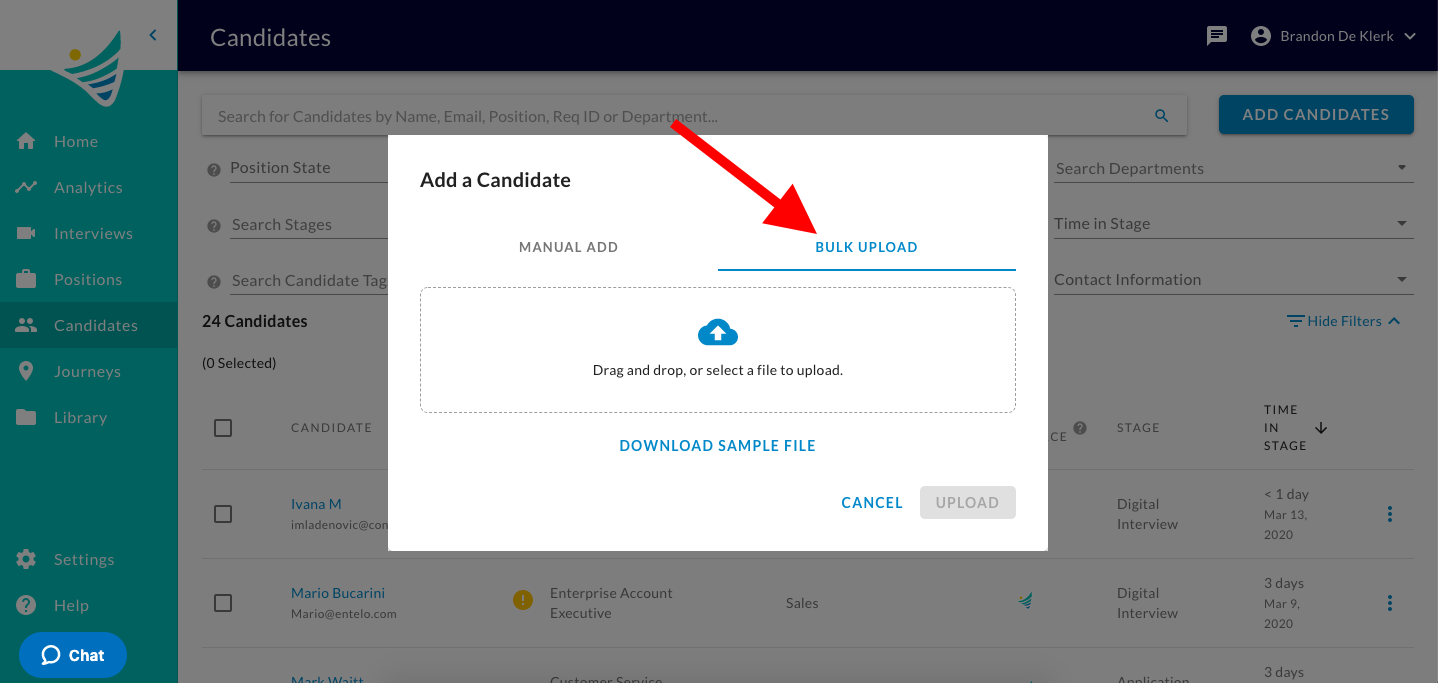The image size is (1438, 683).
Task: Collapse filters with Hide Filters
Action: click(1344, 321)
